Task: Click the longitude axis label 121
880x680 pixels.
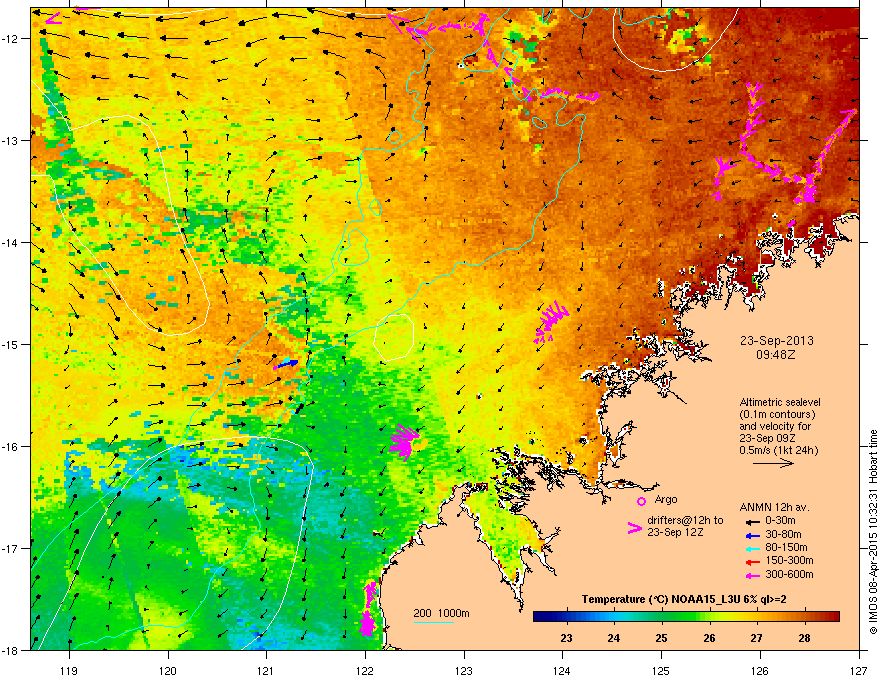Action: tap(266, 670)
